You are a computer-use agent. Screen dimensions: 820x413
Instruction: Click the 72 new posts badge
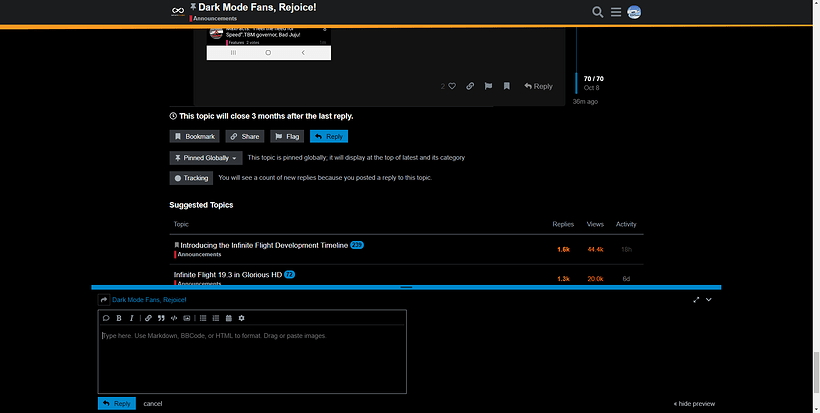[290, 274]
